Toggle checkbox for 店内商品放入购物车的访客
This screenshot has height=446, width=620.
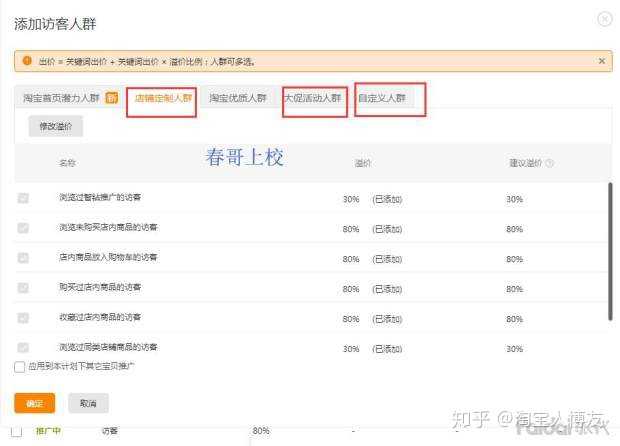23,258
